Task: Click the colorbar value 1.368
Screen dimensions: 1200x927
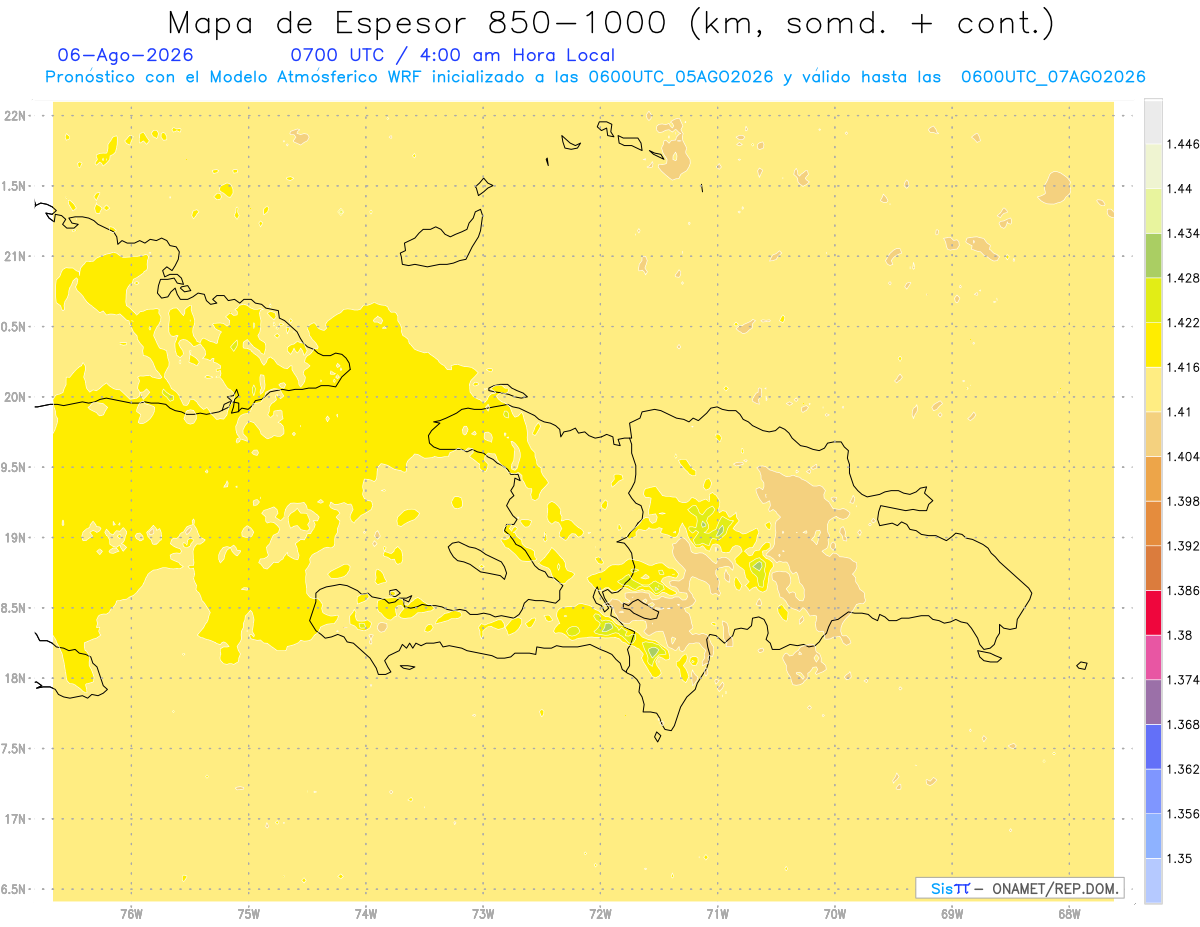Action: 1183,724
